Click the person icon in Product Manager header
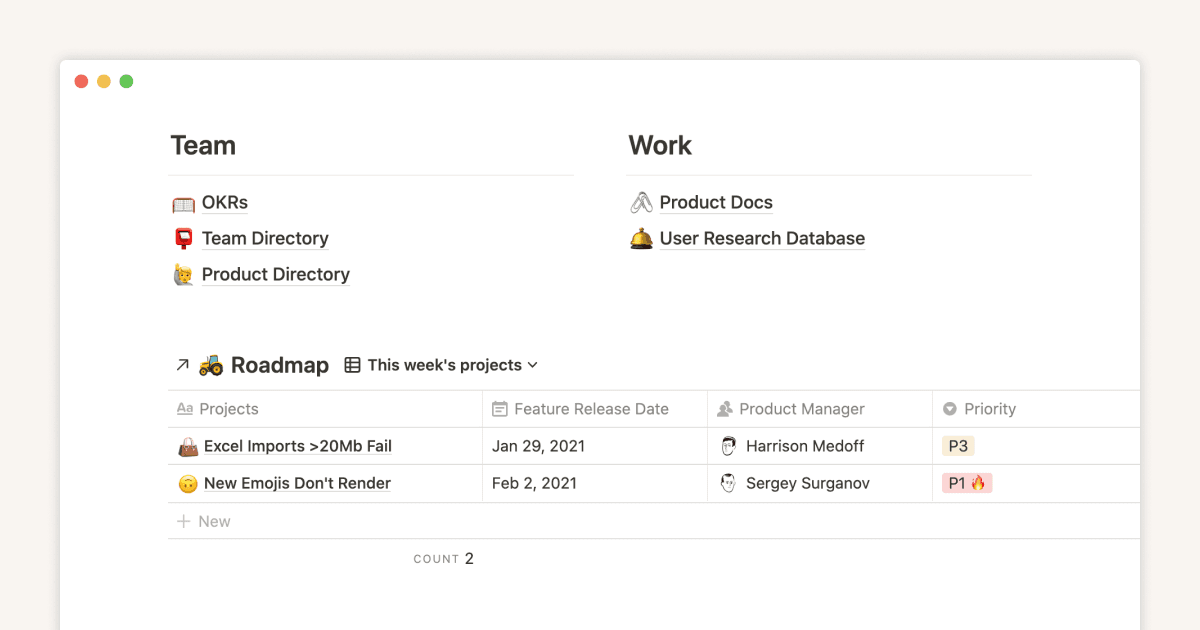The width and height of the screenshot is (1200, 630). coord(724,408)
